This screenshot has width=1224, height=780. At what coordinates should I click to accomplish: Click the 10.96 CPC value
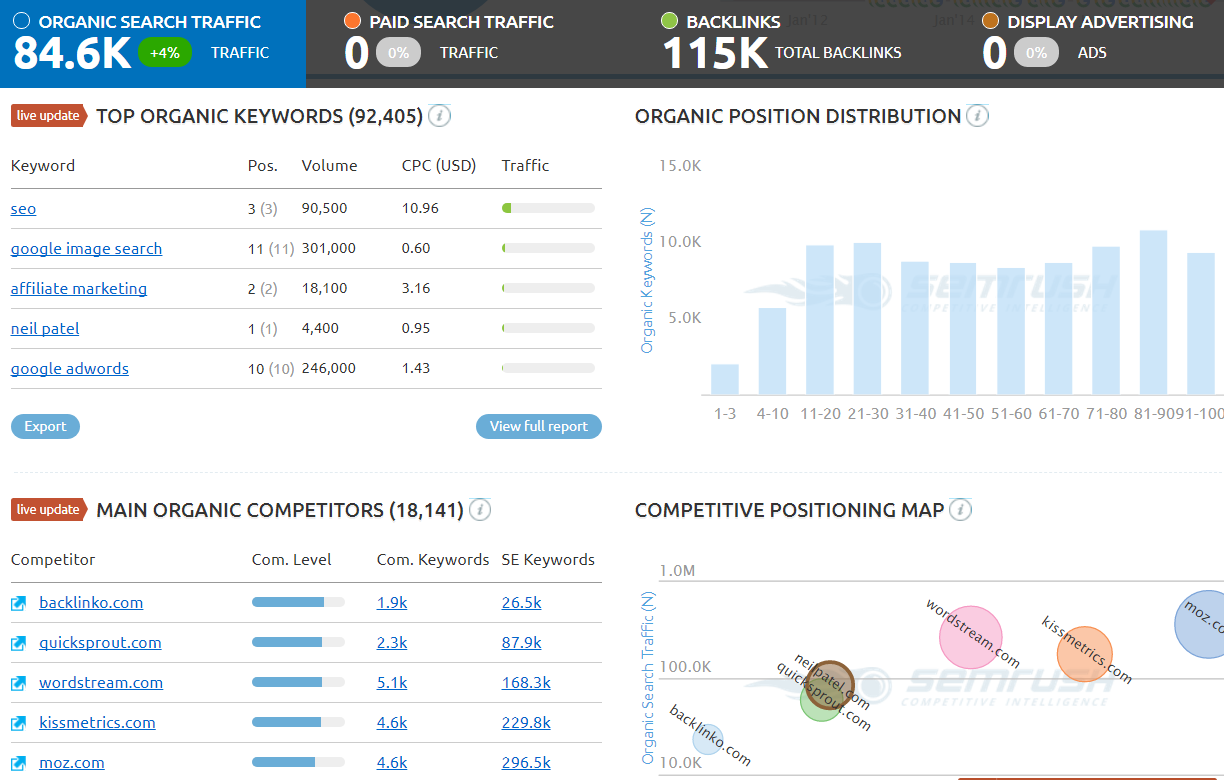point(420,209)
